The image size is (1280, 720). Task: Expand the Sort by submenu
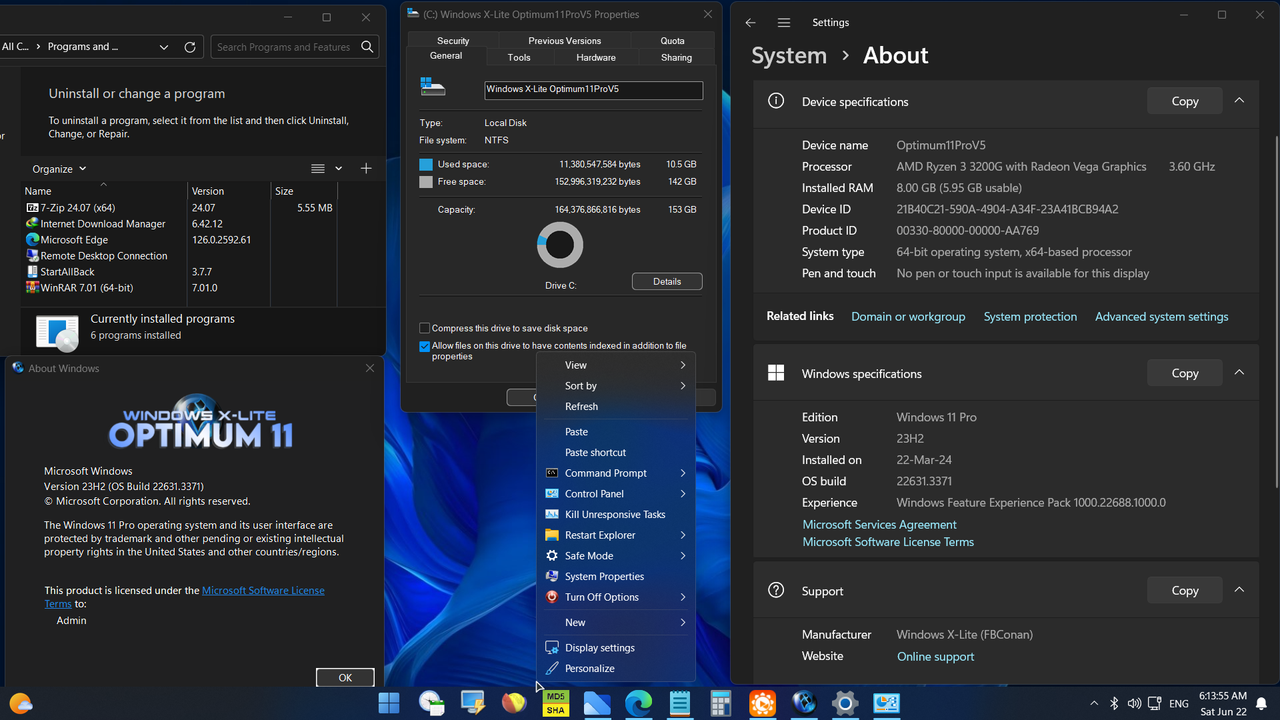click(x=581, y=385)
